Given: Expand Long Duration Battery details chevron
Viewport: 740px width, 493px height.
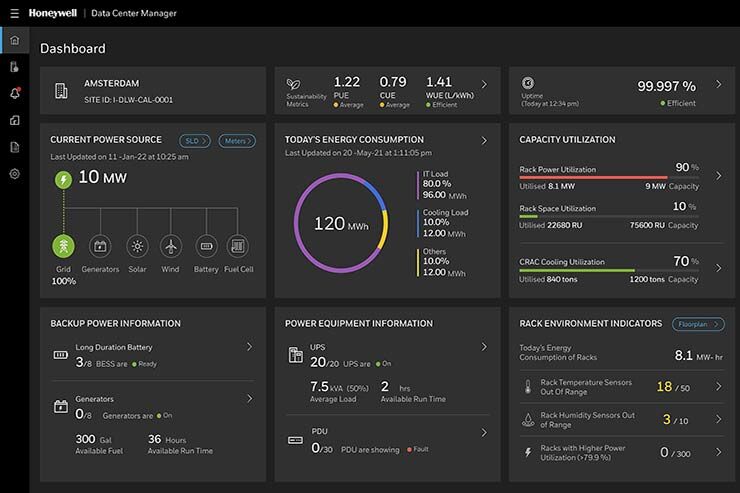Looking at the screenshot, I should 248,347.
